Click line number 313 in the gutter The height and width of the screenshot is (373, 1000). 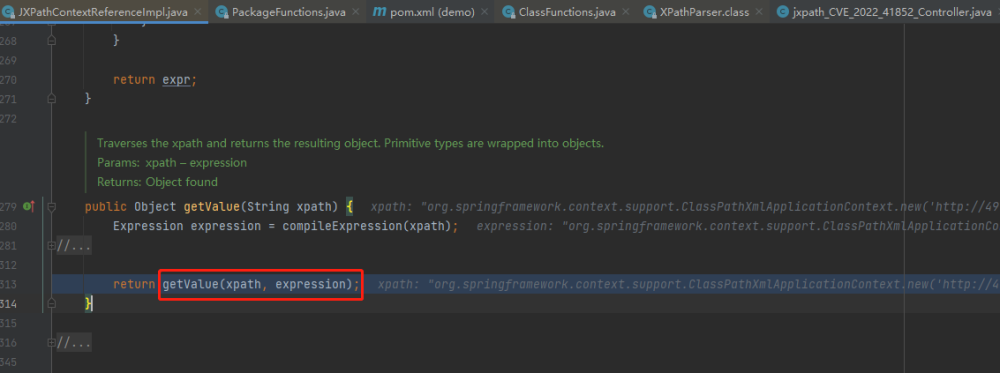tap(9, 284)
